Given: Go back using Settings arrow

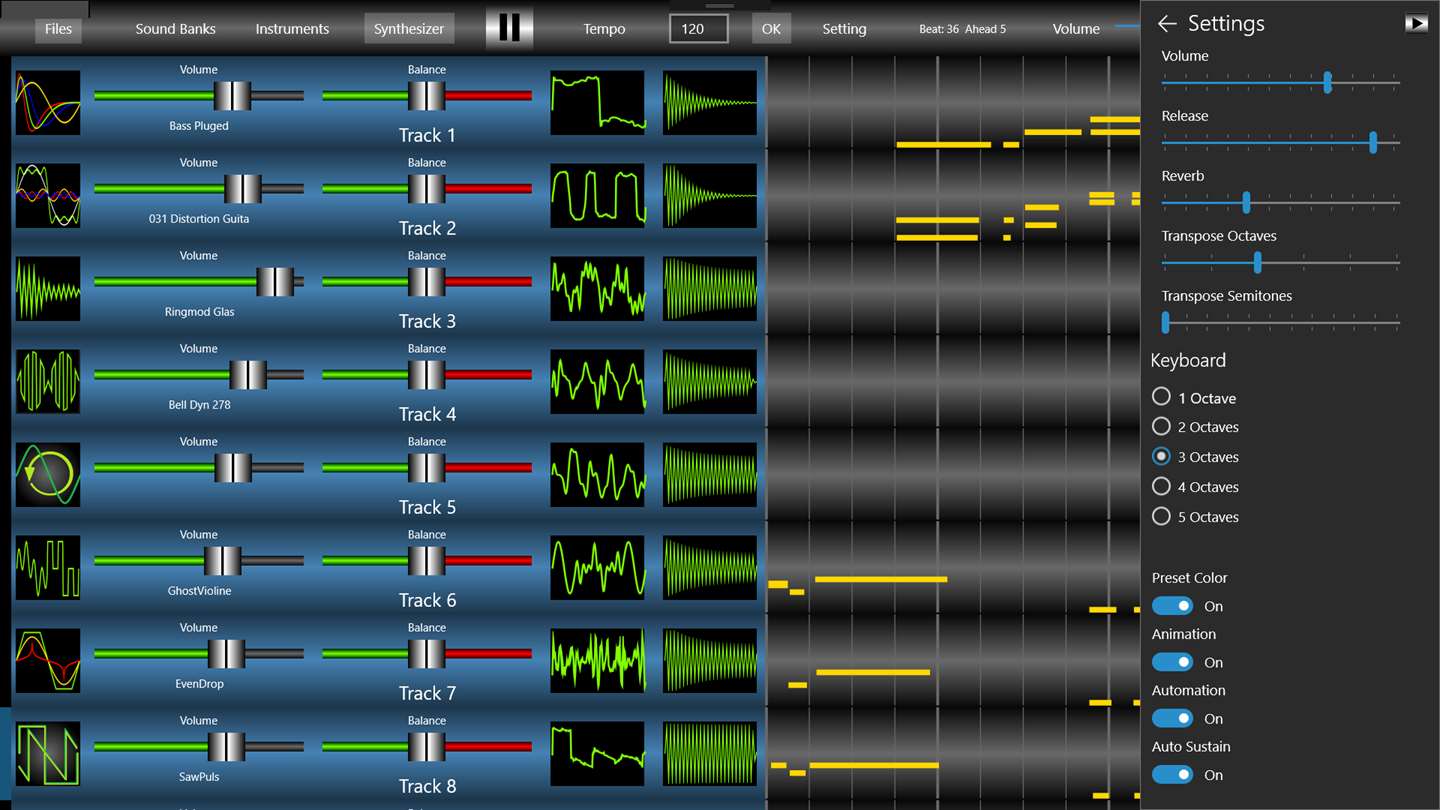Looking at the screenshot, I should 1166,23.
